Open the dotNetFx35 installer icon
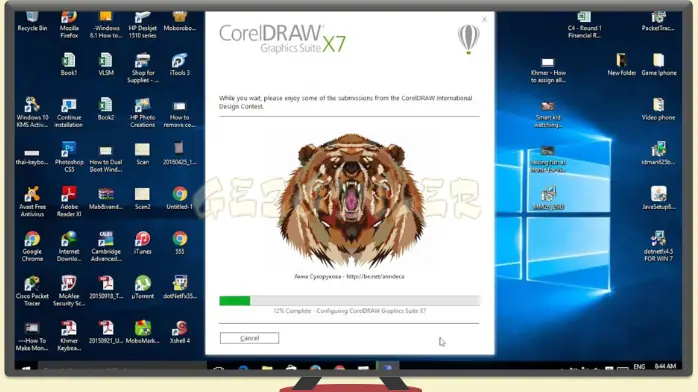The width and height of the screenshot is (698, 392). coord(180,287)
